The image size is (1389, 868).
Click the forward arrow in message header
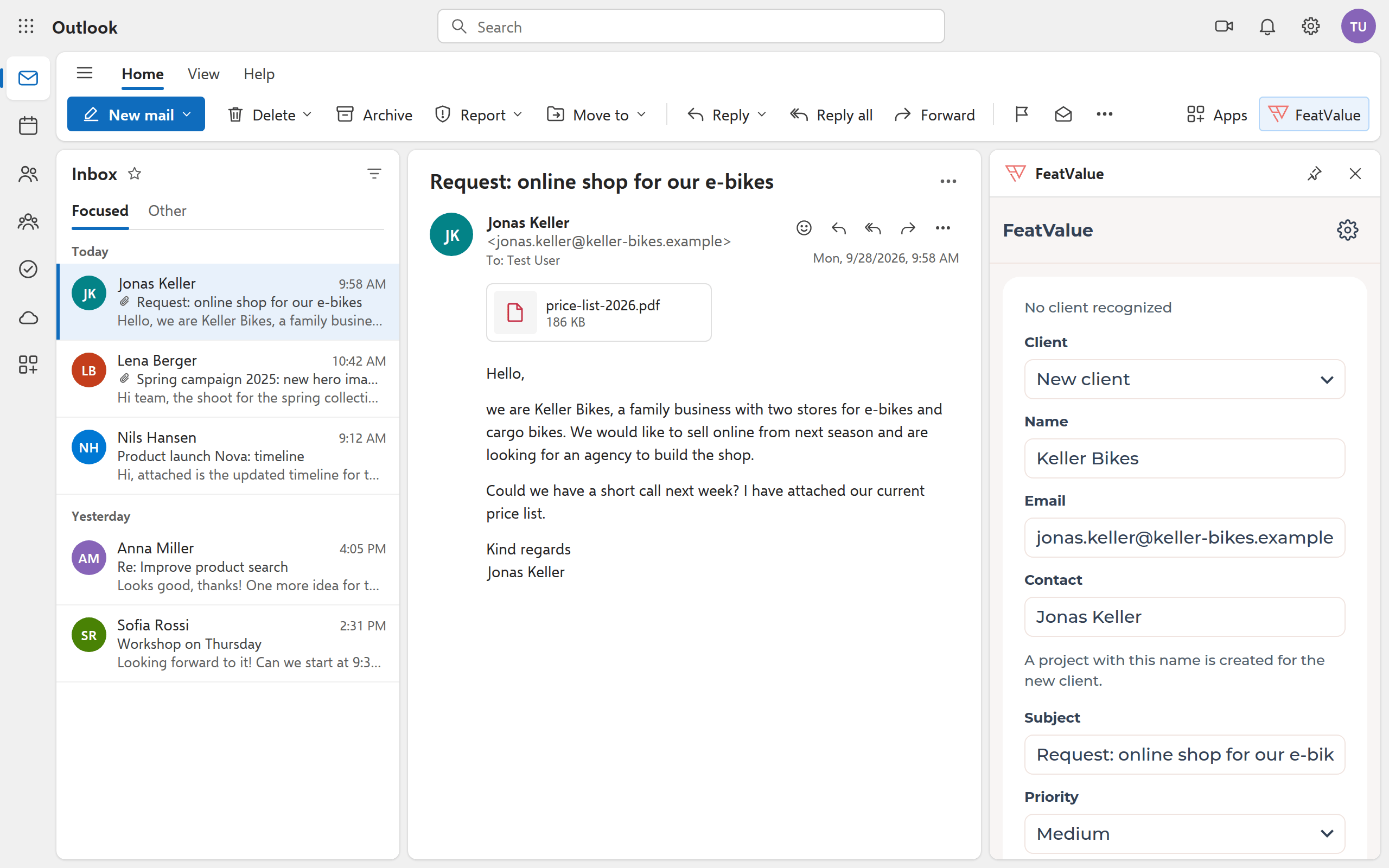[x=907, y=228]
